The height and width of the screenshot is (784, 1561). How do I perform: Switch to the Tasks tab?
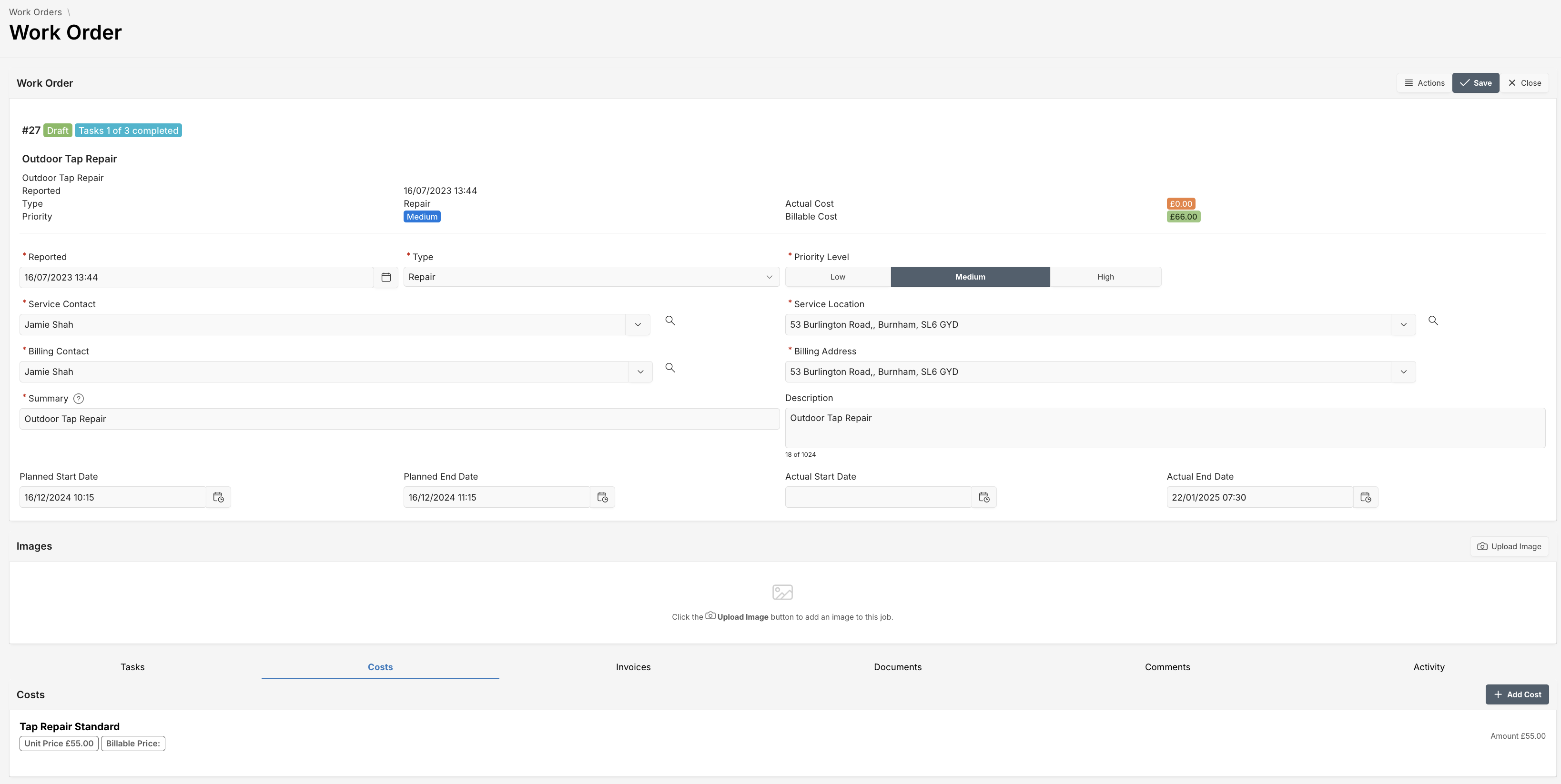click(132, 667)
